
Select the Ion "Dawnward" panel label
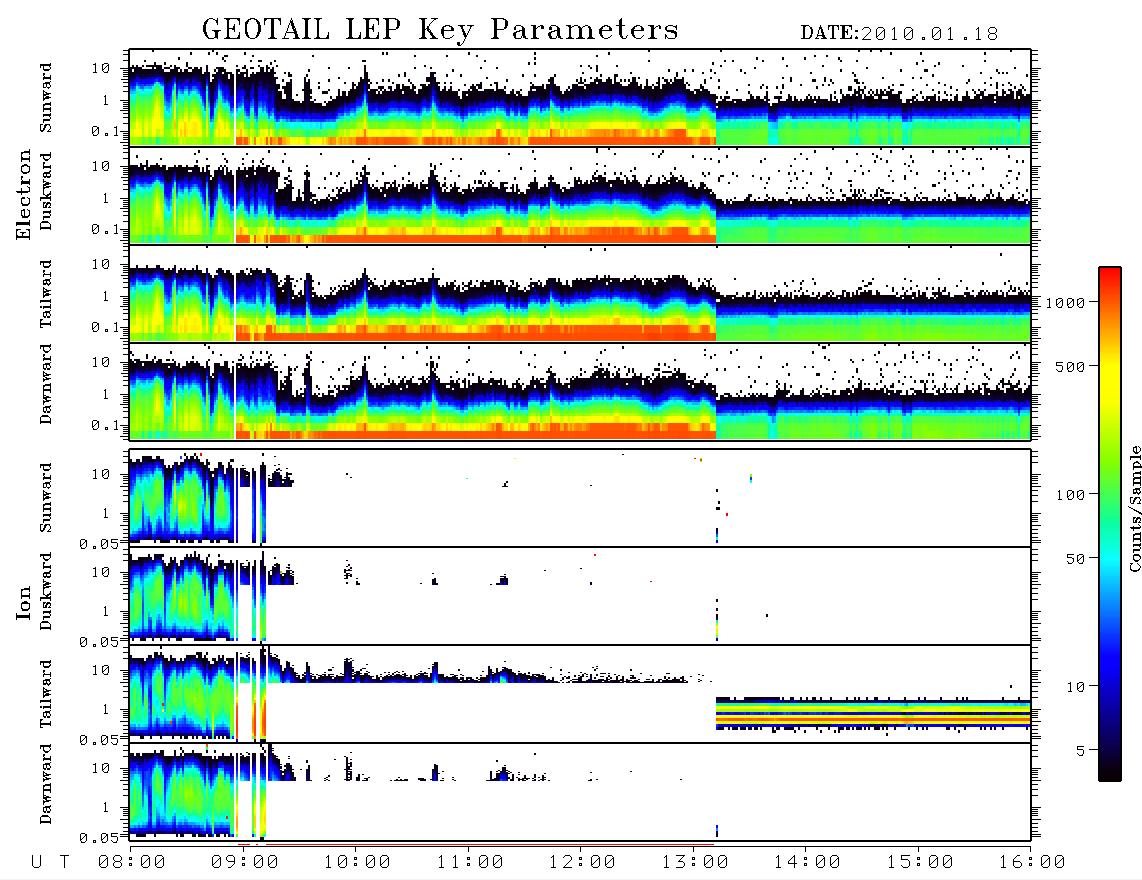click(x=46, y=784)
